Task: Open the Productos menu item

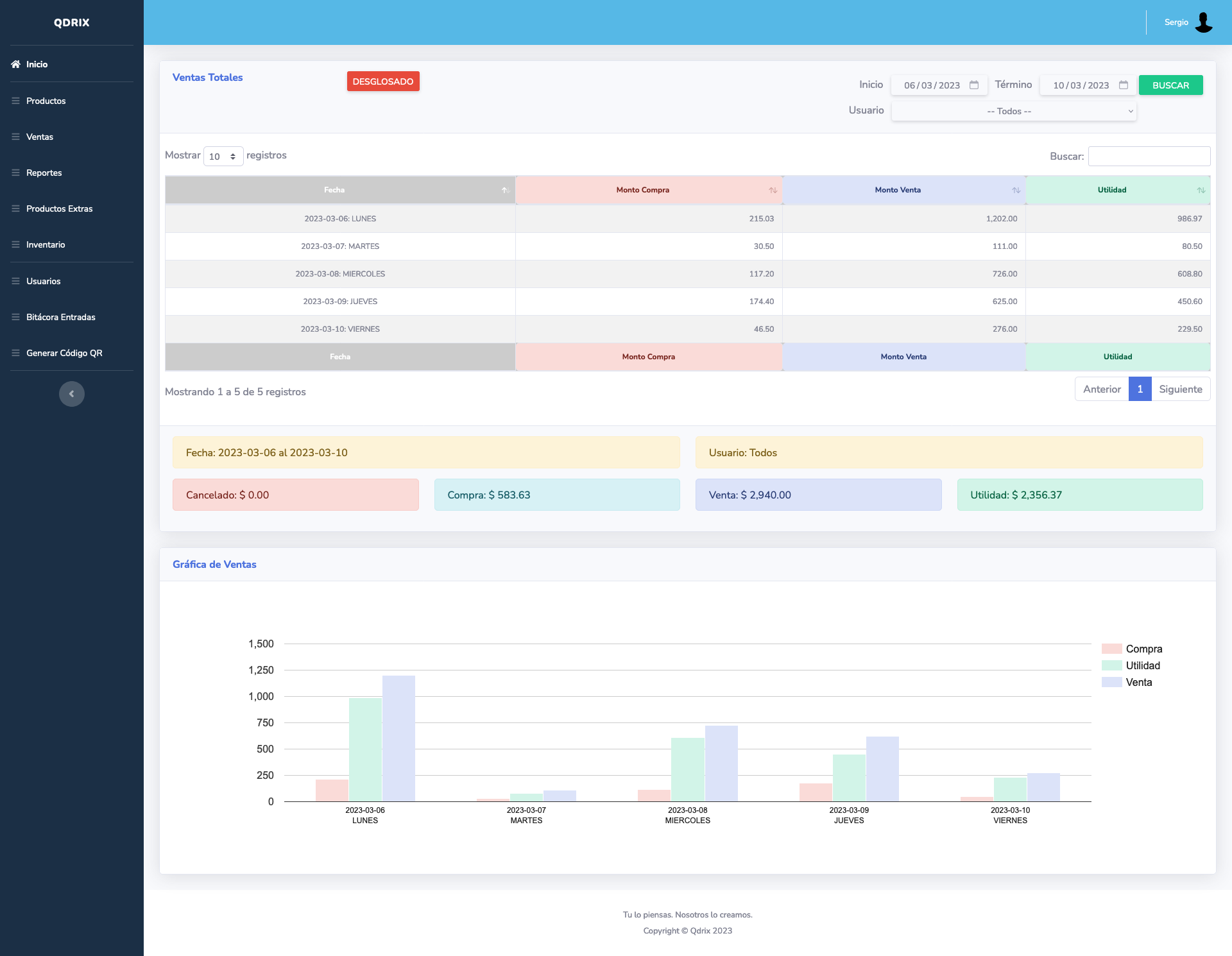Action: [x=72, y=101]
